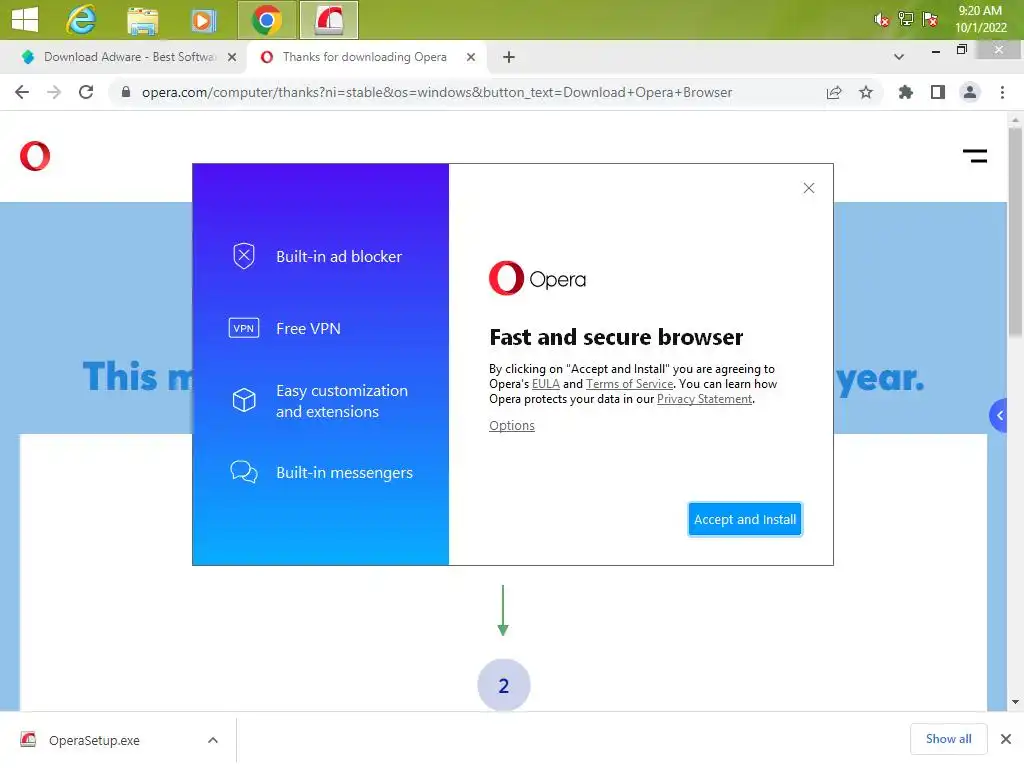Image resolution: width=1024 pixels, height=768 pixels.
Task: Click the Built-in ad blocker shield icon
Action: [x=244, y=256]
